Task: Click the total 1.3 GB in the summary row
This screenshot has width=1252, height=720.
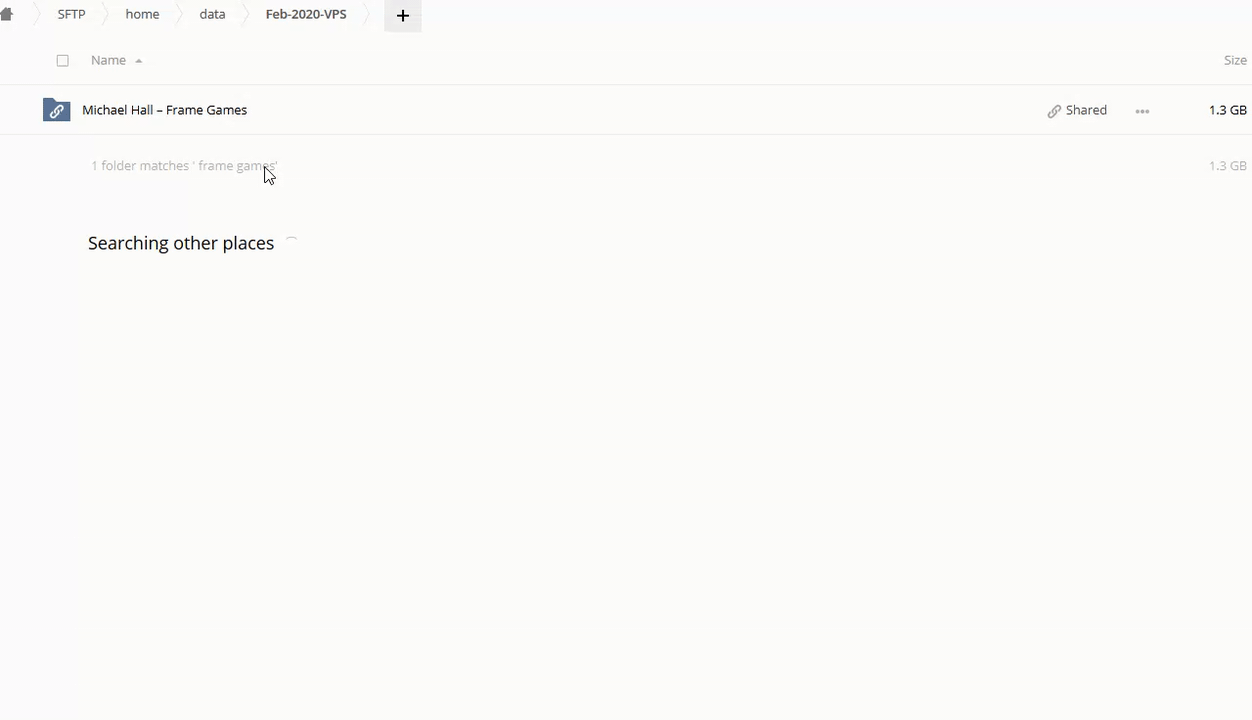Action: 1227,166
